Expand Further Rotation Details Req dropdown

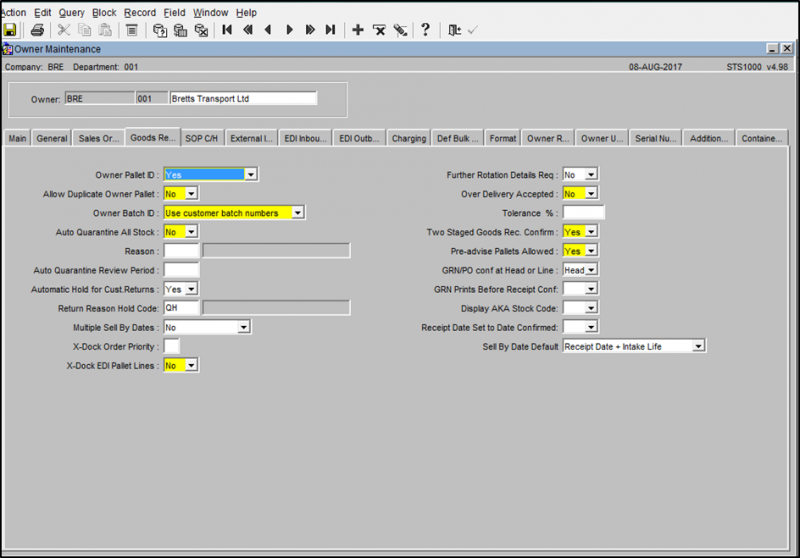(591, 174)
